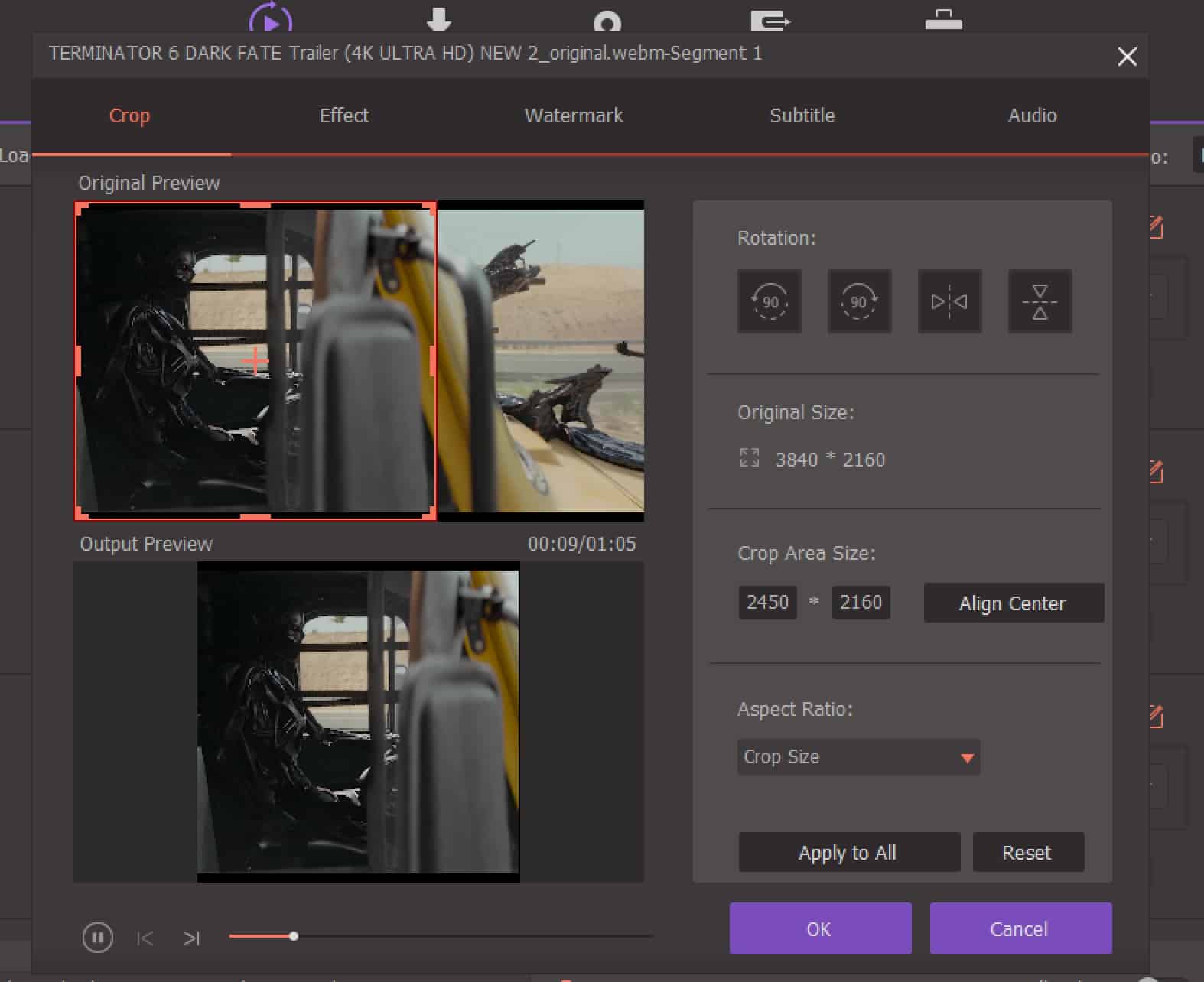Grab the crop box right edge handle
Screen dimensions: 1204x982
pos(433,361)
